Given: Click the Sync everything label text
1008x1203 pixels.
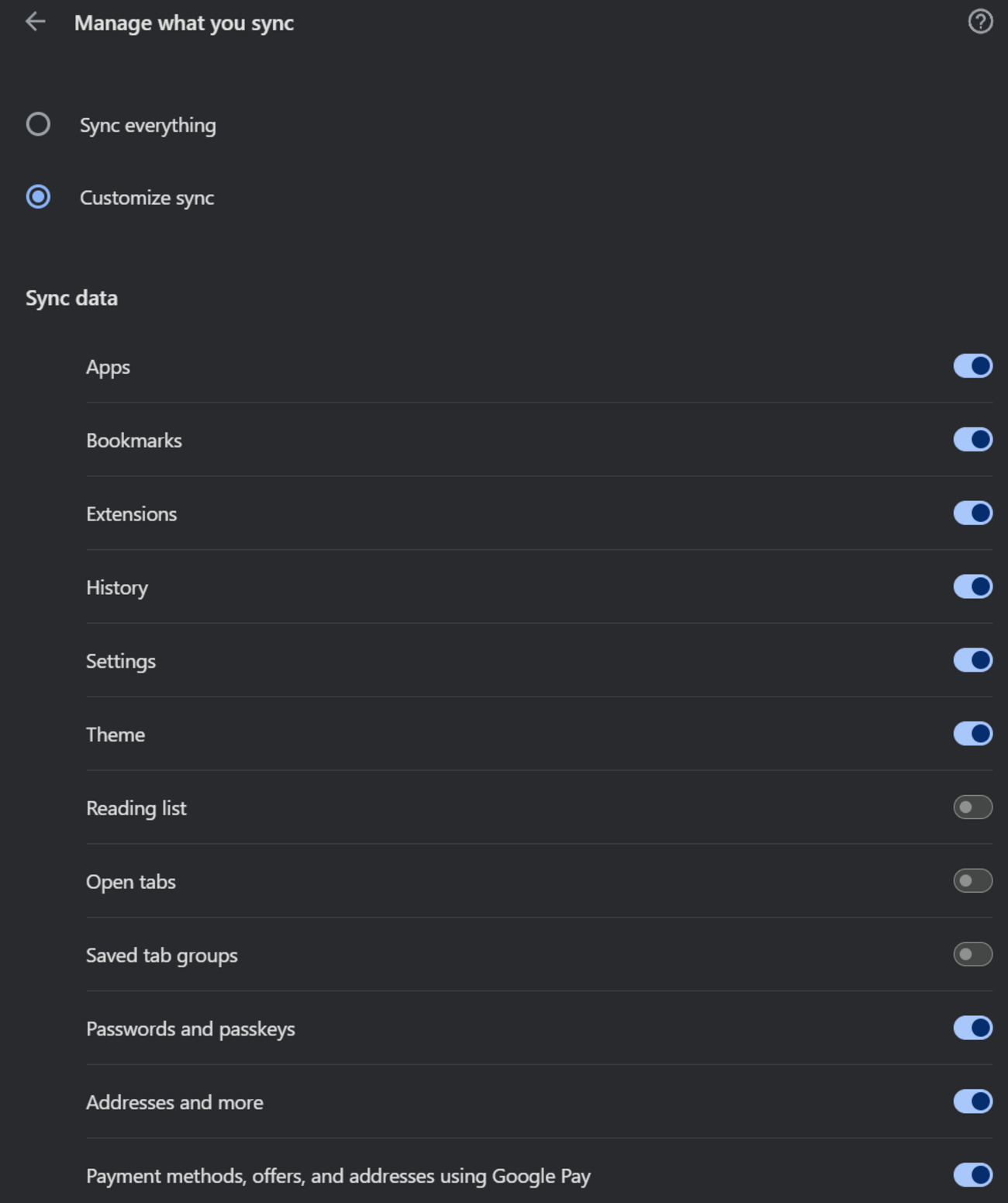Looking at the screenshot, I should click(148, 125).
